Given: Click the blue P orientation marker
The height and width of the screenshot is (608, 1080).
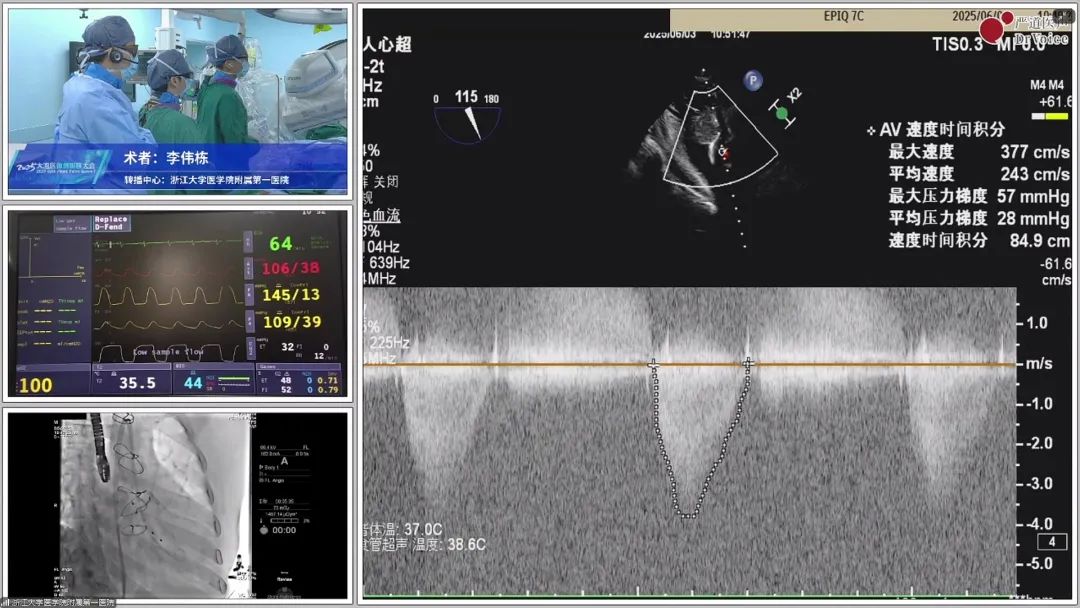Looking at the screenshot, I should pyautogui.click(x=752, y=80).
